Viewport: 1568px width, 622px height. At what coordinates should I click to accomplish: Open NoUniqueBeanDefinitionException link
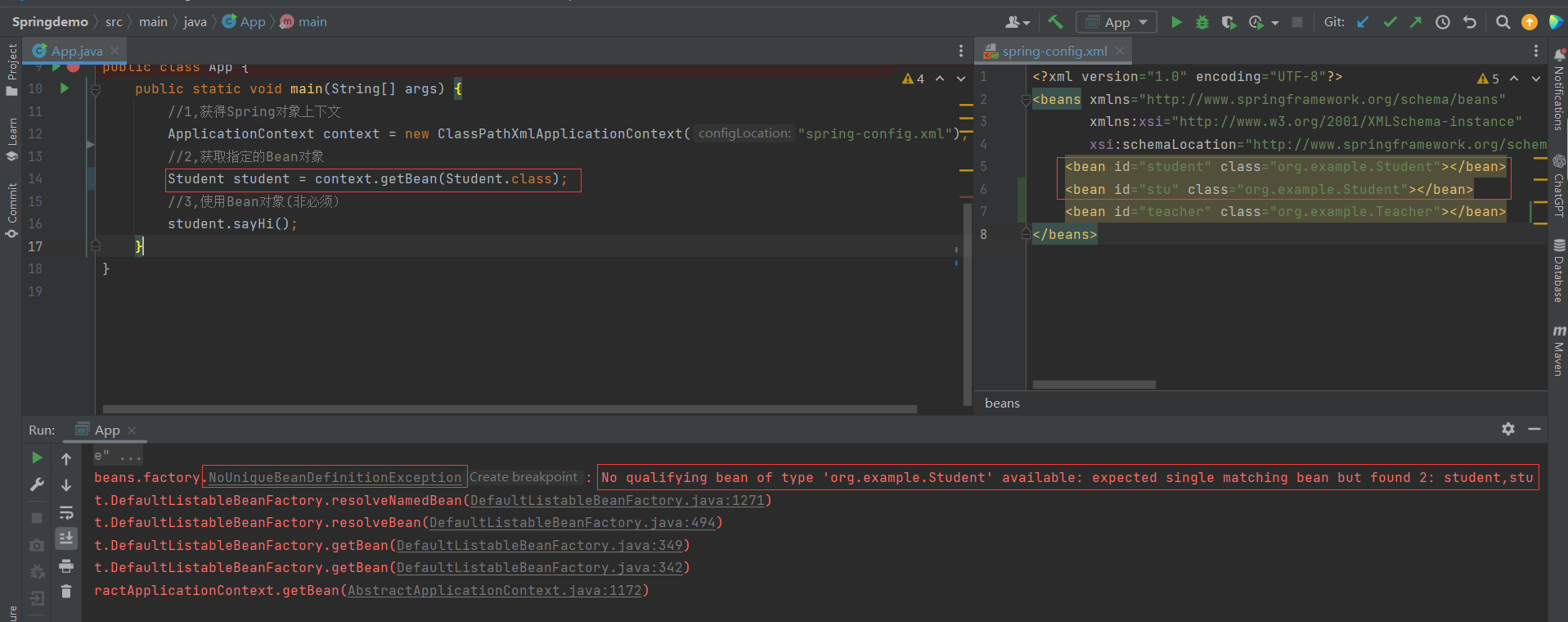pyautogui.click(x=335, y=477)
